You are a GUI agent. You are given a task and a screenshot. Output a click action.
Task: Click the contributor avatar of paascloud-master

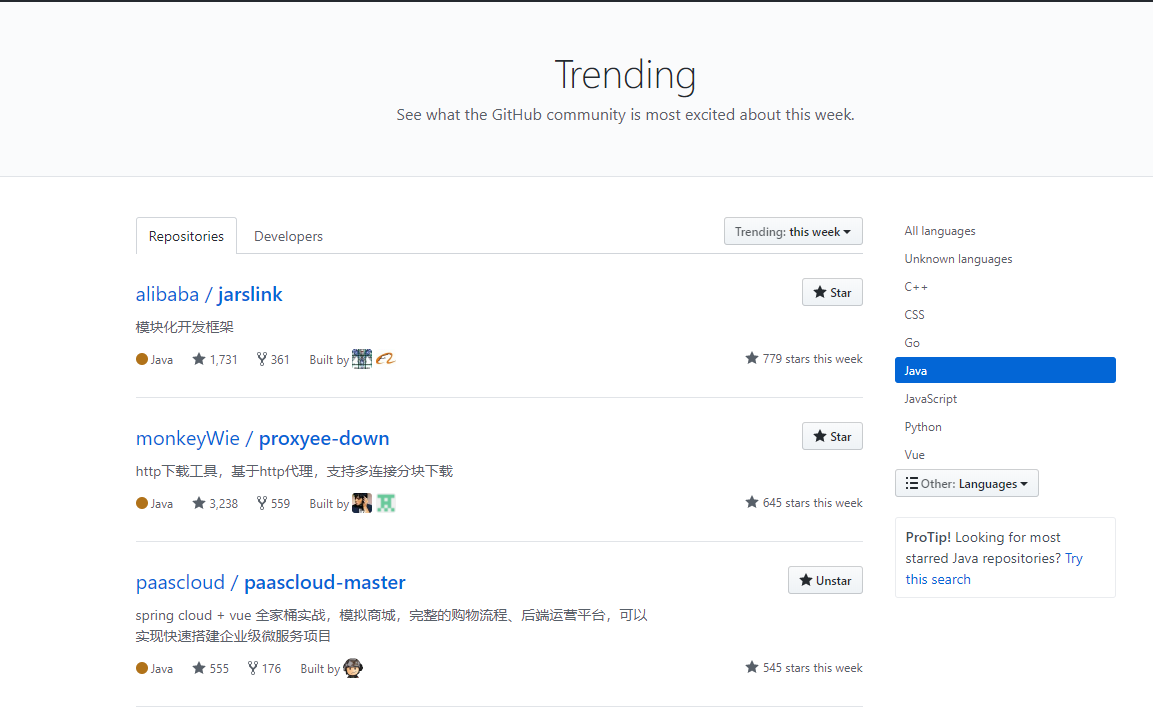click(x=353, y=668)
